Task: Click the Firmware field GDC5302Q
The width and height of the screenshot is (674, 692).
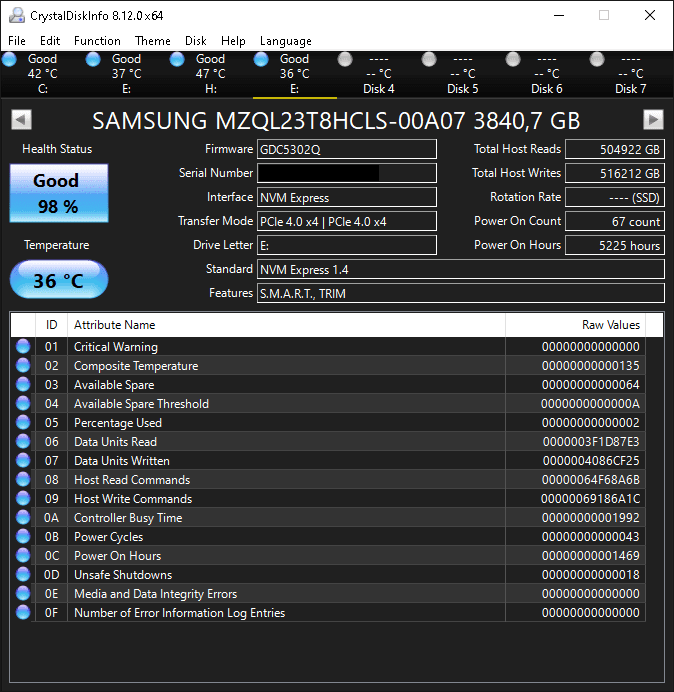Action: pyautogui.click(x=347, y=149)
